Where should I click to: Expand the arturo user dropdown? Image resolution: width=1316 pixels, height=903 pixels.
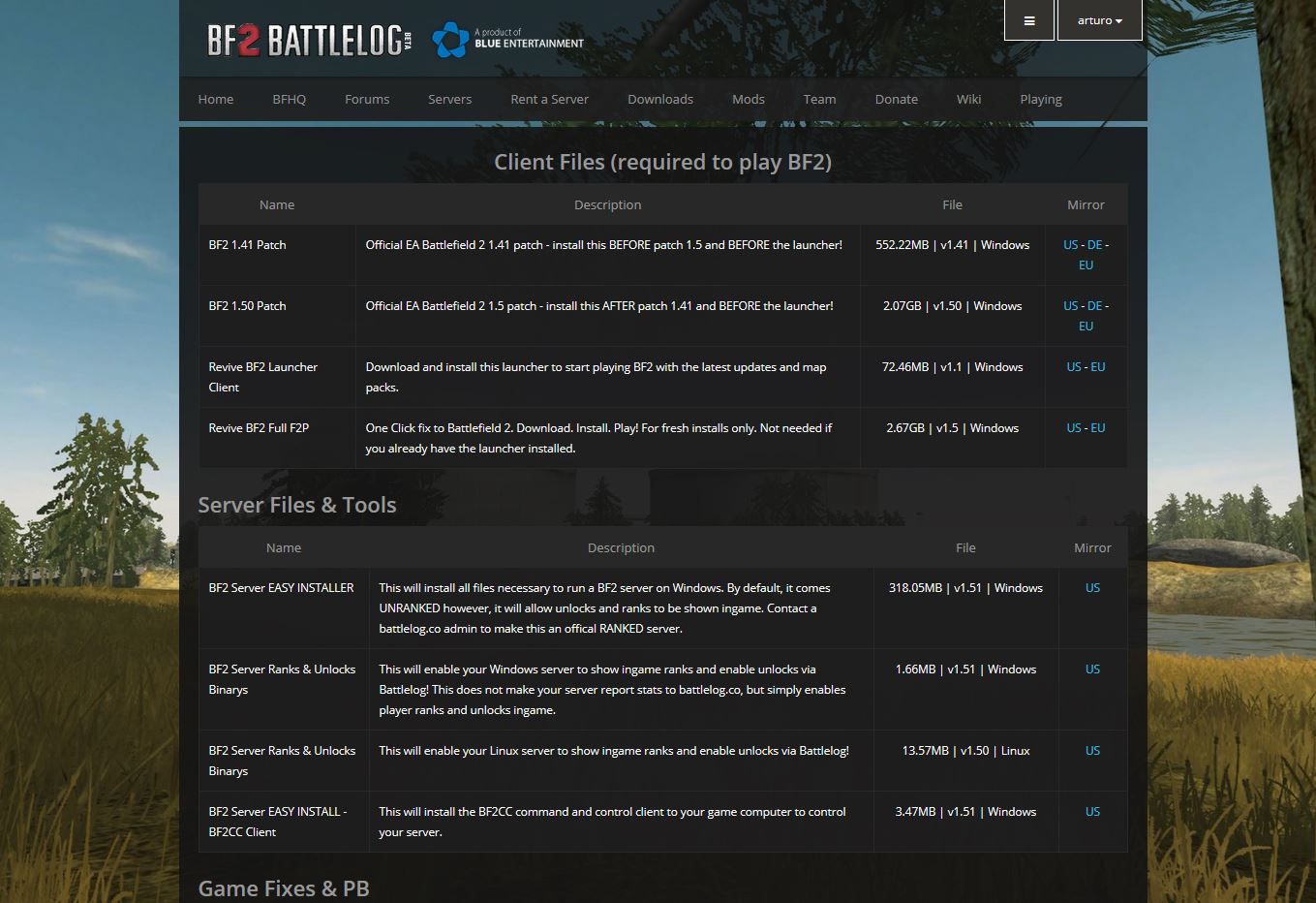tap(1099, 20)
